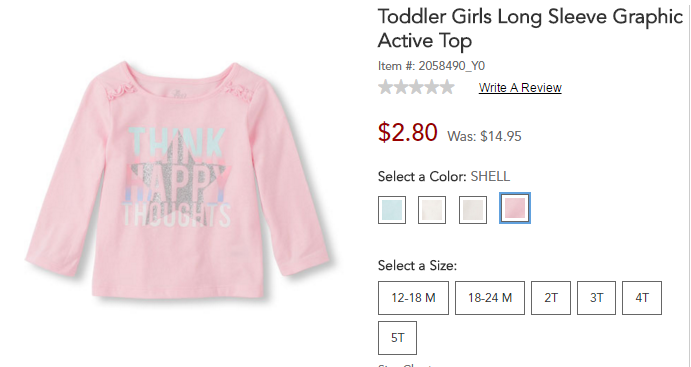Choose the first white color swatch
The image size is (691, 367).
click(432, 210)
